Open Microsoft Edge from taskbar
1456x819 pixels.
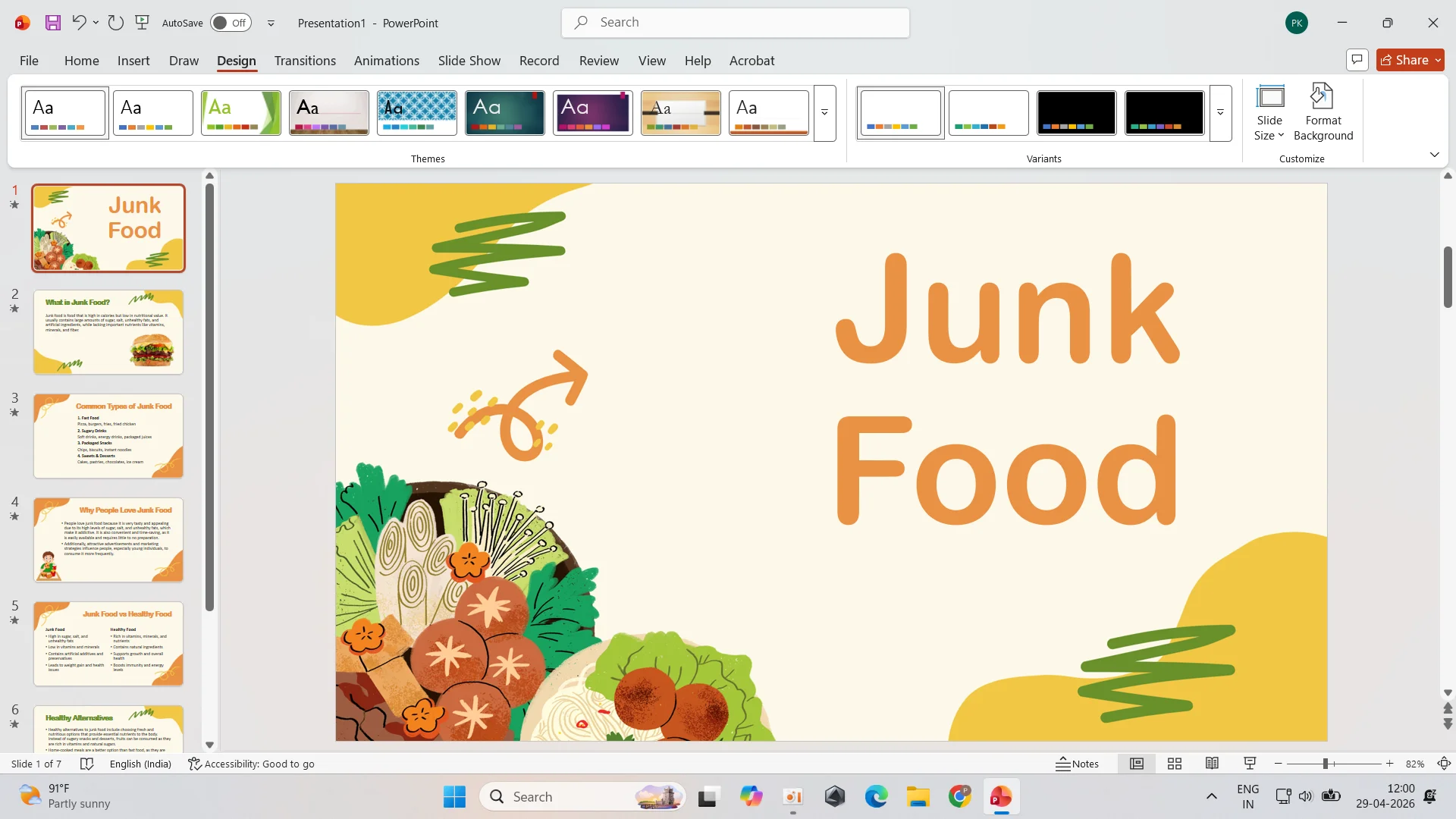[876, 796]
